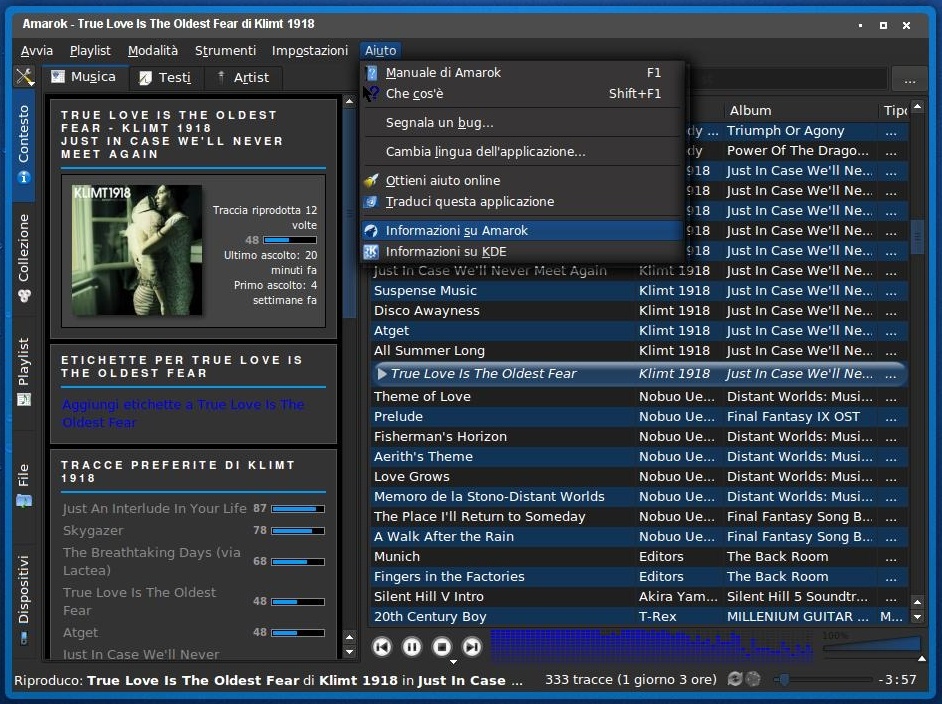942x704 pixels.
Task: Click Aggiungi etichette a True Love link
Action: [x=183, y=413]
